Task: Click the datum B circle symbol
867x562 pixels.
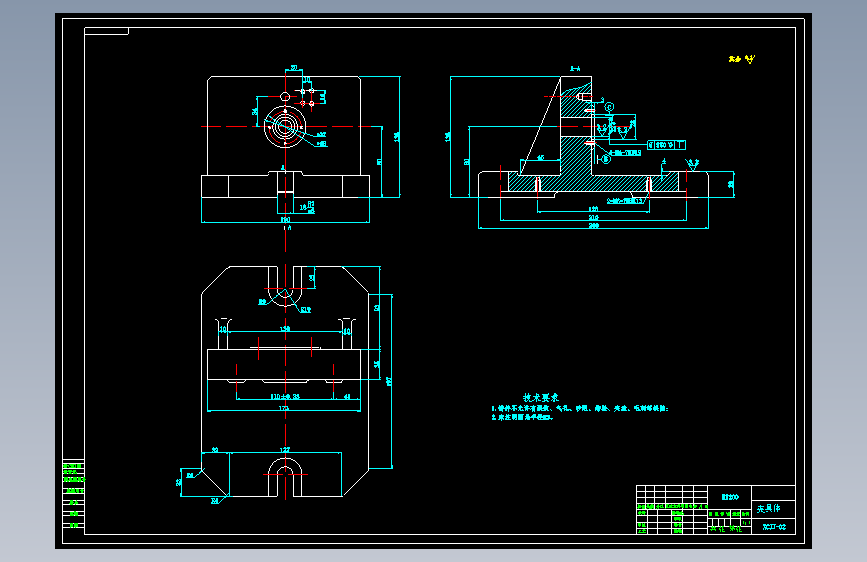Action: [606, 159]
